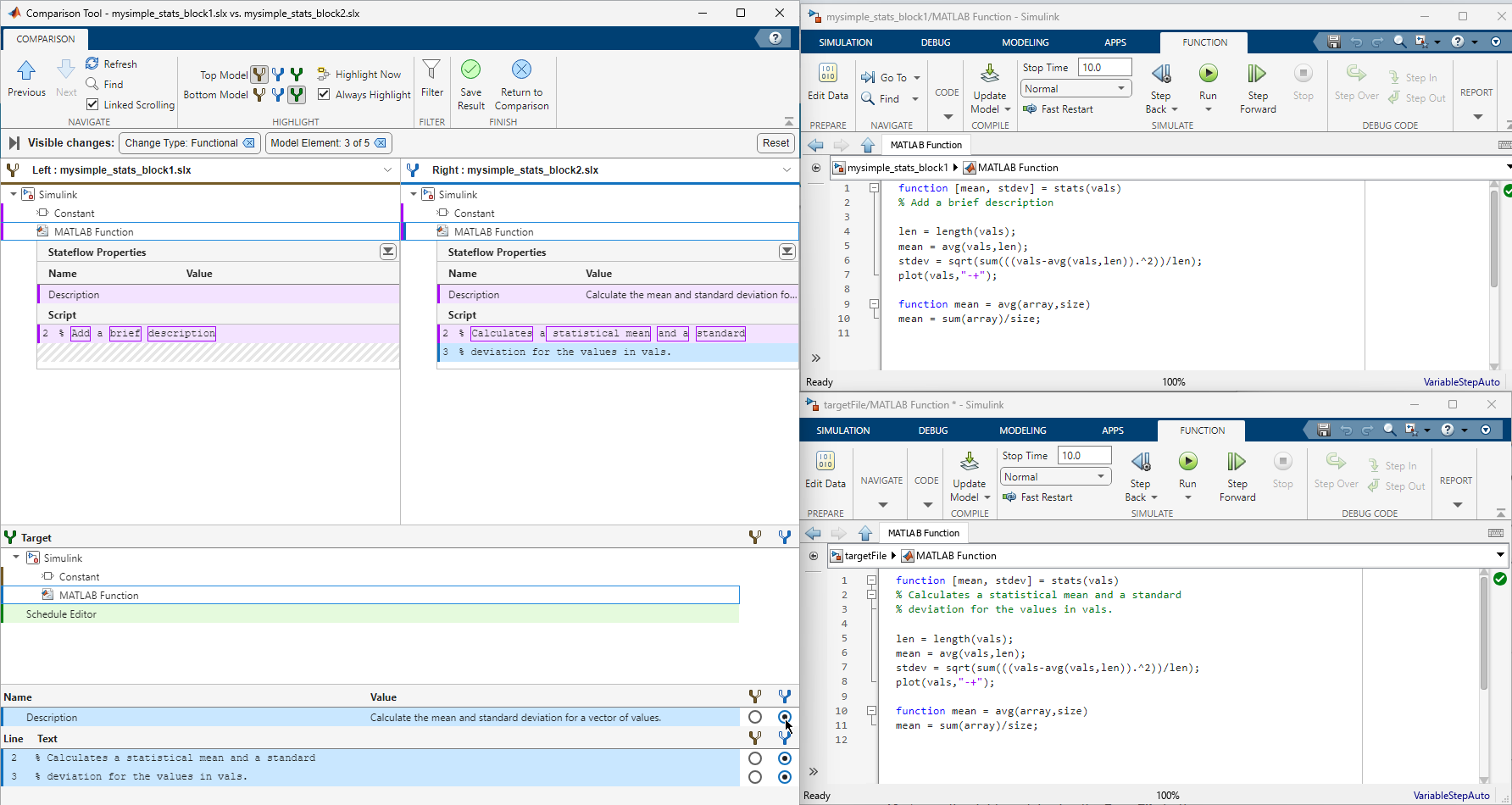This screenshot has width=1512, height=805.
Task: Collapse left Stateflow Properties section
Action: click(x=387, y=252)
